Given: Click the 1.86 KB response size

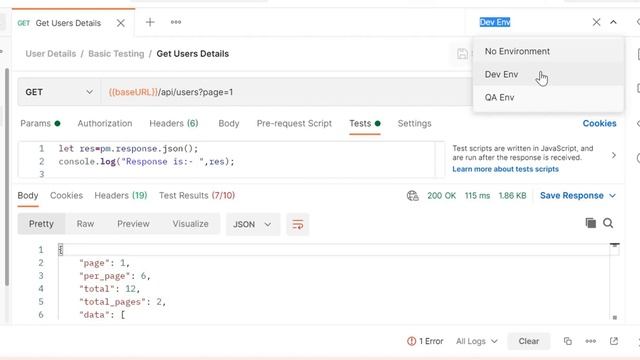Looking at the screenshot, I should (512, 196).
